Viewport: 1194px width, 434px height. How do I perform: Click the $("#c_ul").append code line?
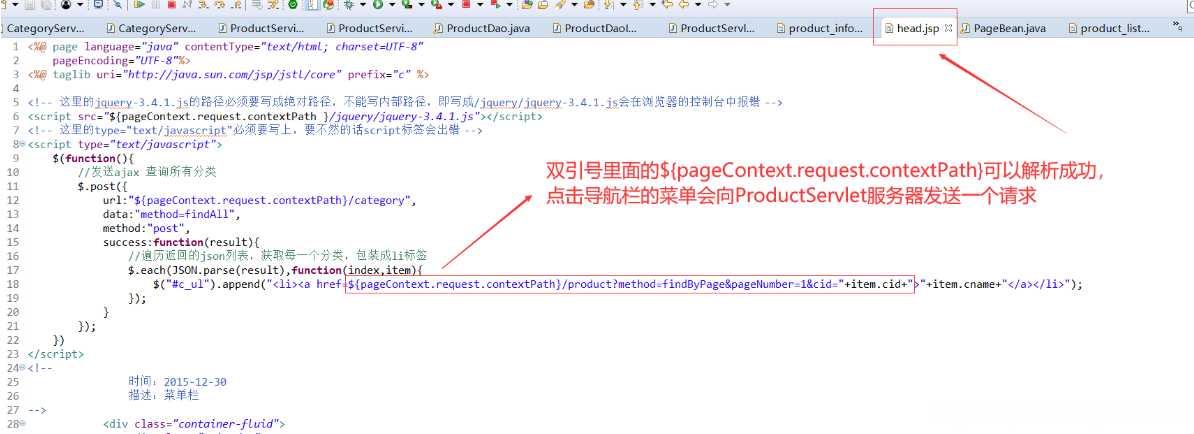click(x=618, y=284)
